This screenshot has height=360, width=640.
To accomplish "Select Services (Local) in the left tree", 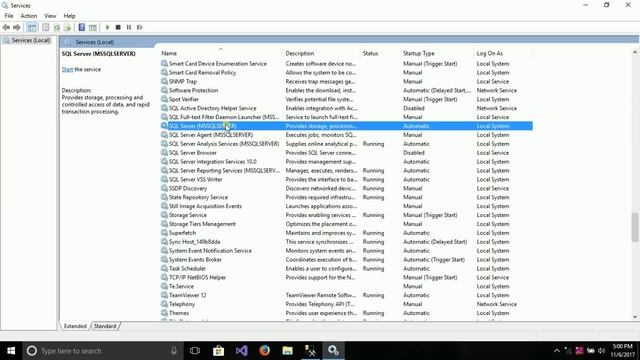I will pos(31,40).
